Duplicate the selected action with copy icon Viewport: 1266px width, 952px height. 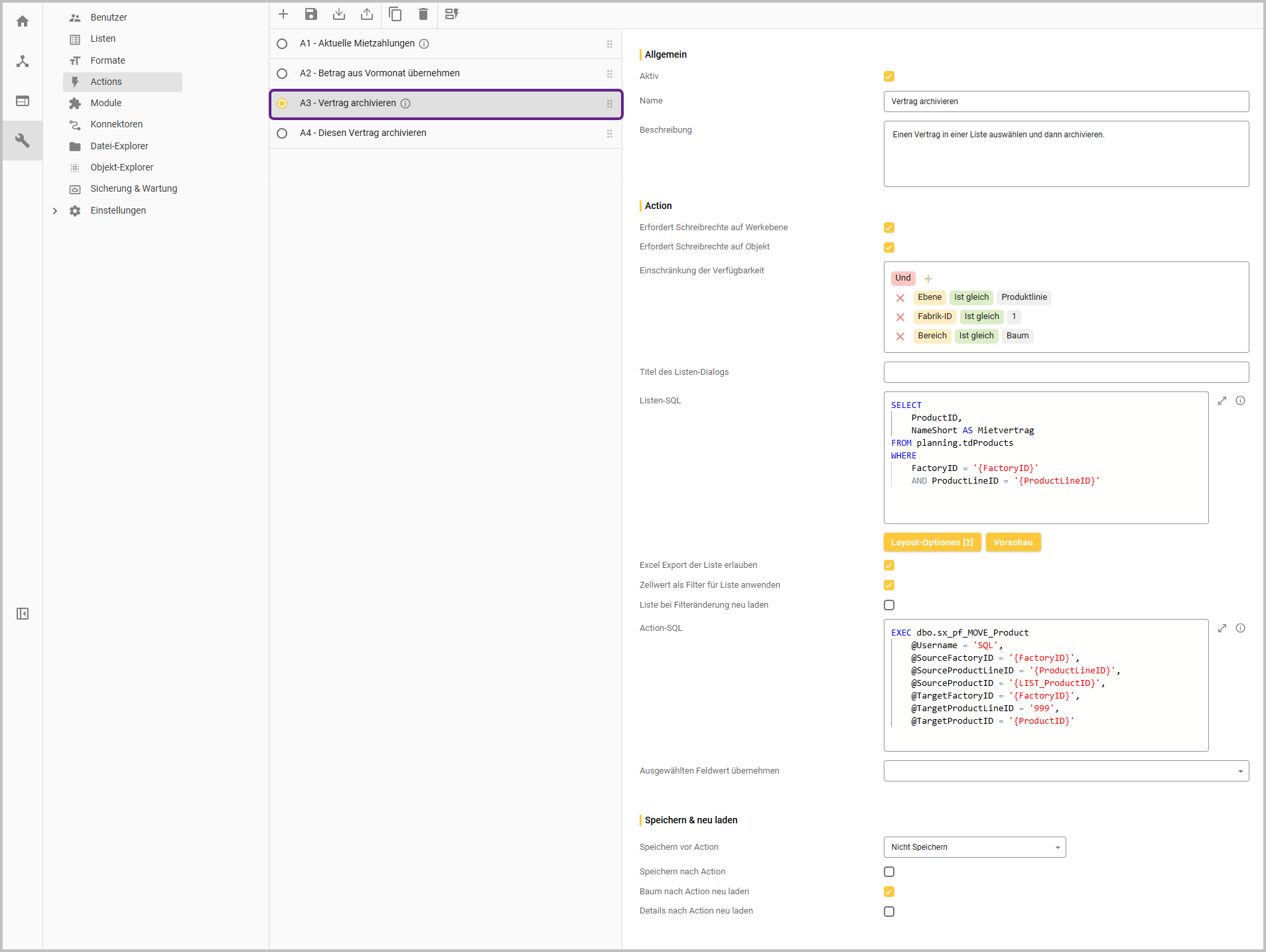point(395,14)
